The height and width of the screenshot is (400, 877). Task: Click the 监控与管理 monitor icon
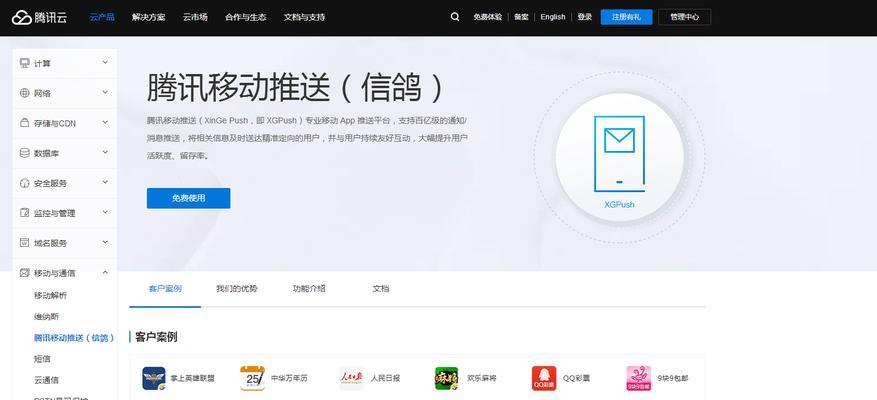click(x=25, y=213)
